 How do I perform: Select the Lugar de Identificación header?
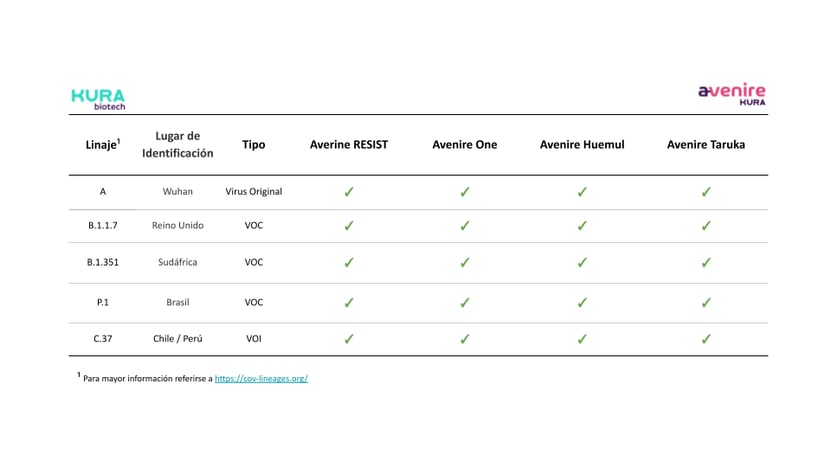[178, 144]
